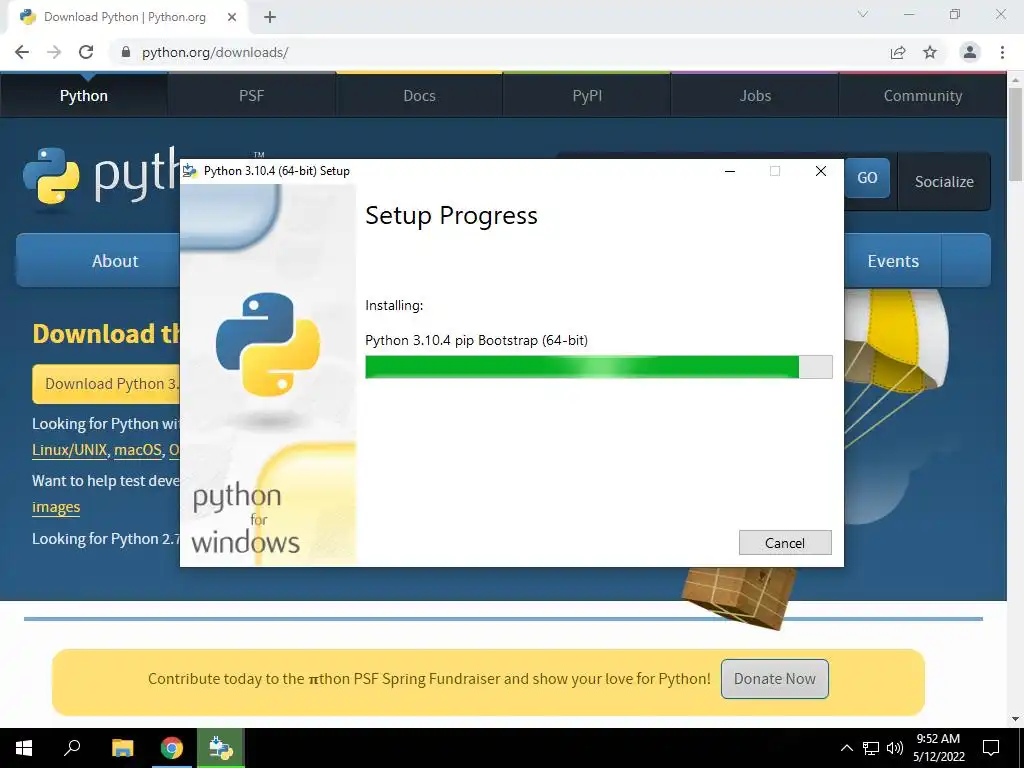
Task: Open File Explorer from the taskbar
Action: click(x=122, y=748)
